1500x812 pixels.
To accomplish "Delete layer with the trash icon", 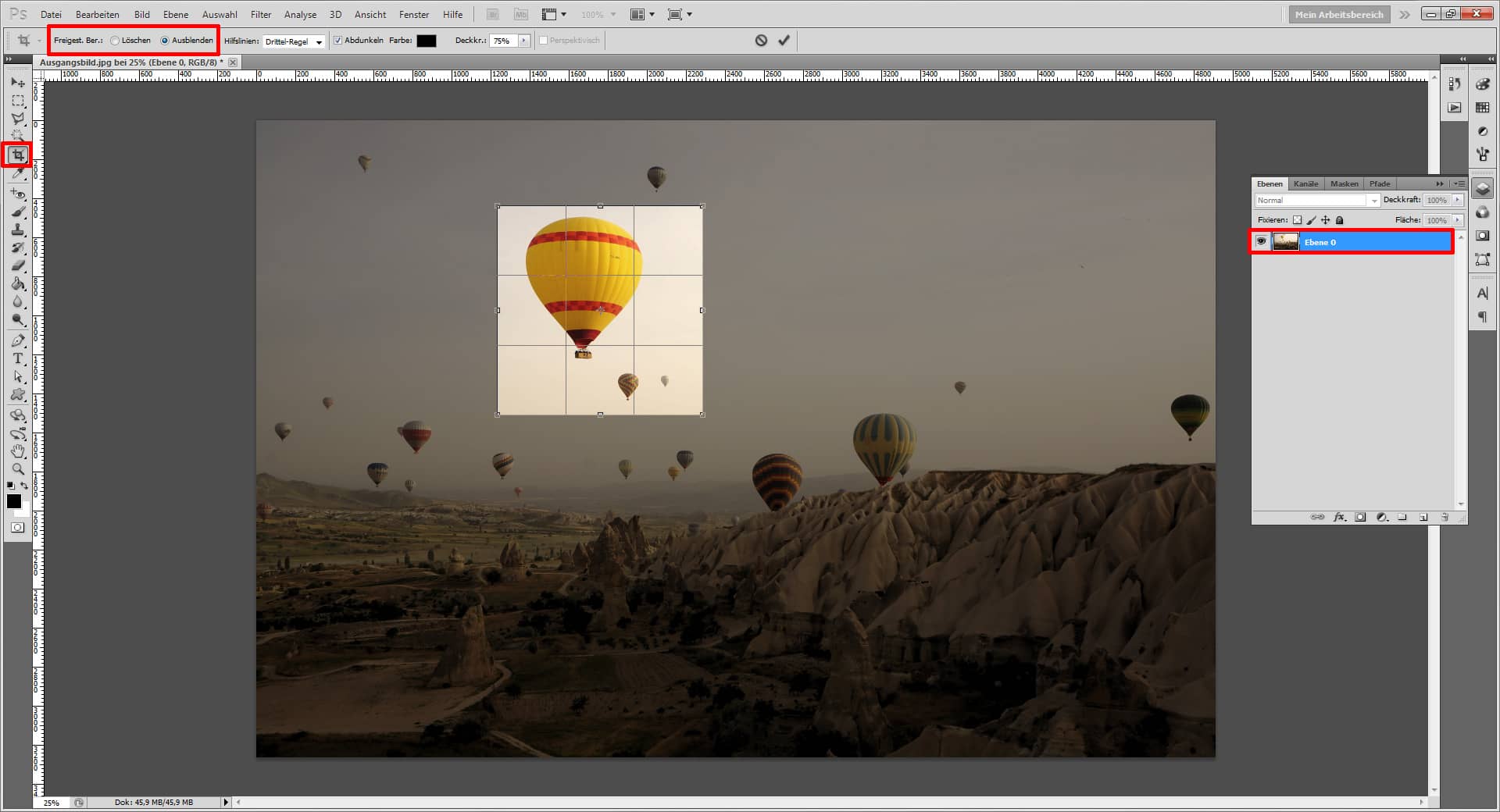I will 1445,518.
